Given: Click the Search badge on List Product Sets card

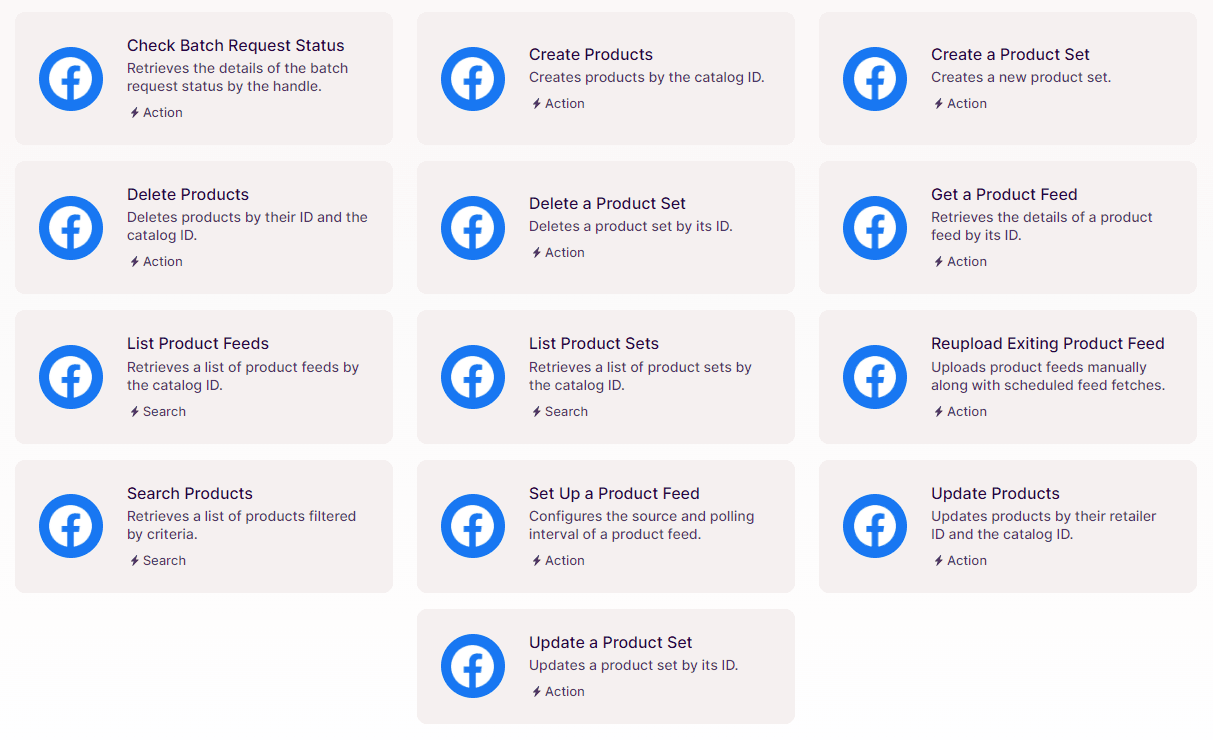Looking at the screenshot, I should click(559, 411).
